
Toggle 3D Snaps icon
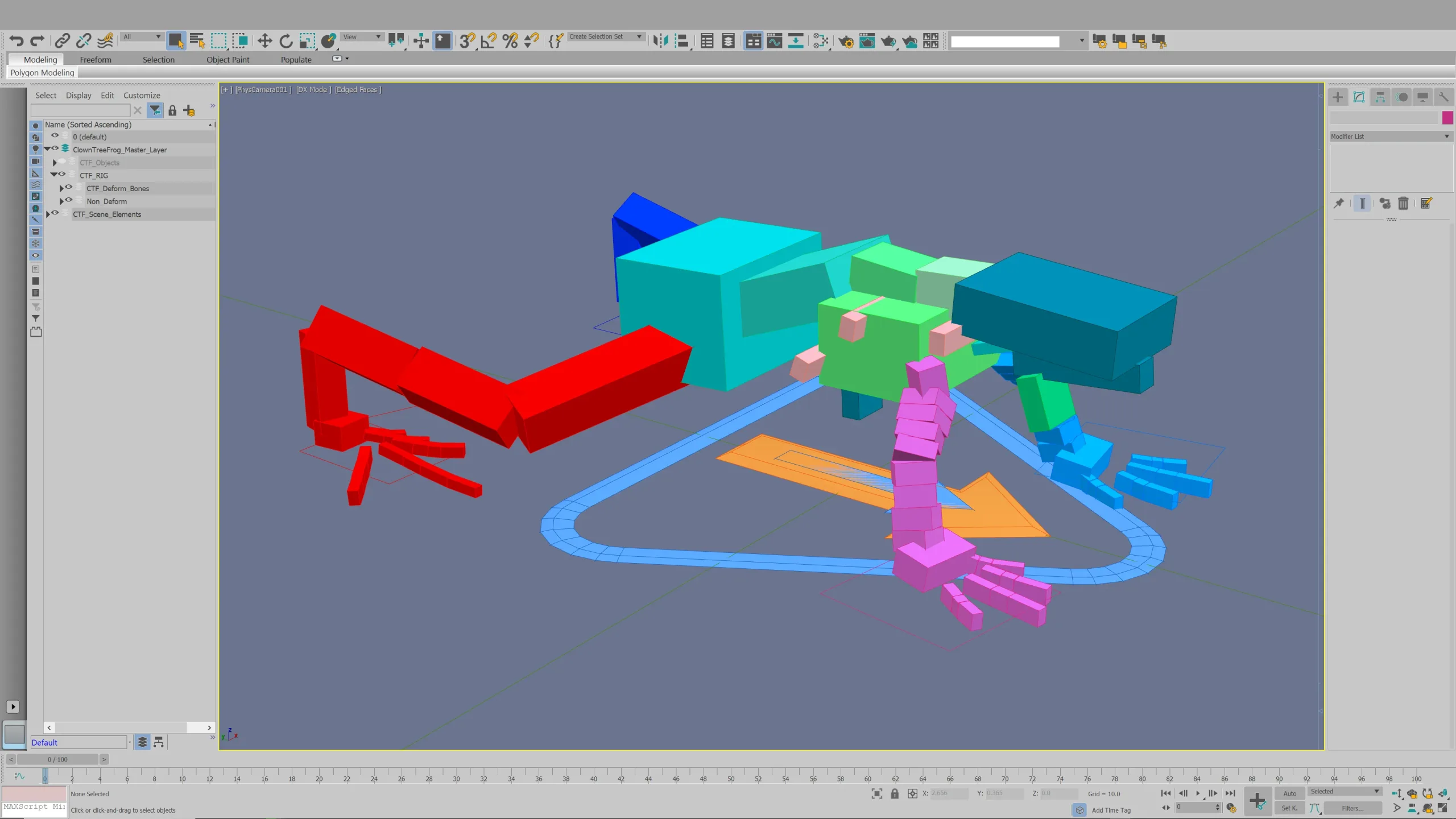(467, 41)
